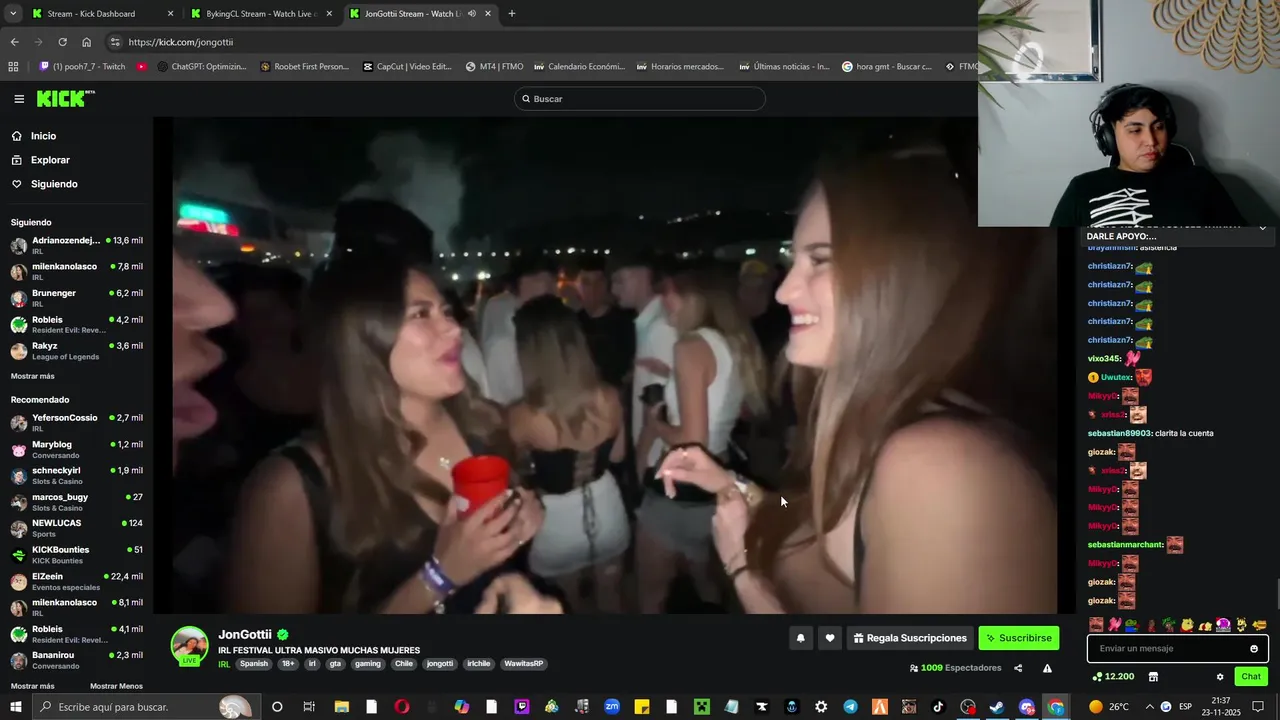Click the browser address bar URL
The width and height of the screenshot is (1280, 720).
pos(181,42)
